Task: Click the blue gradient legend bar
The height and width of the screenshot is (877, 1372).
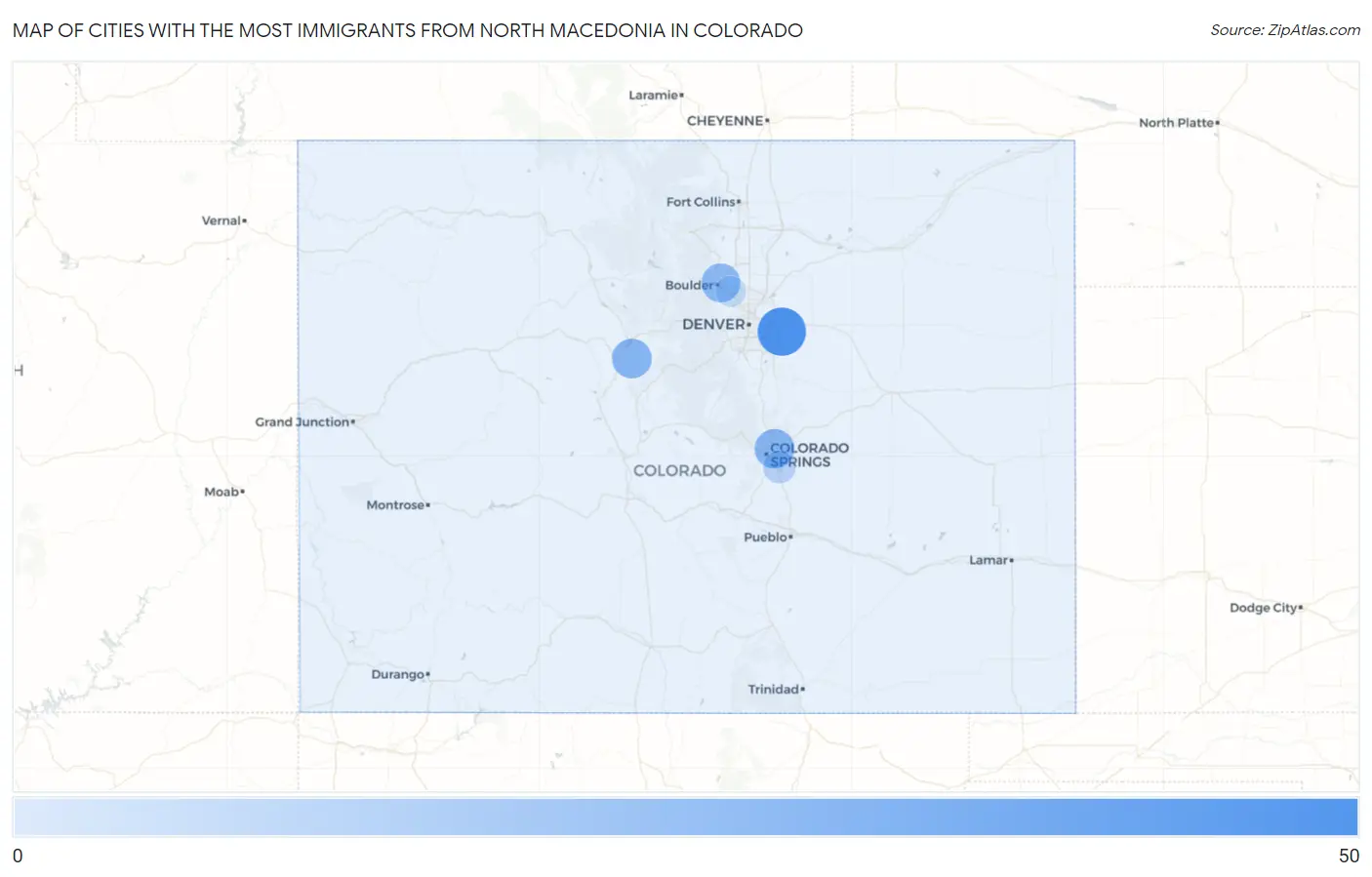Action: [x=685, y=817]
